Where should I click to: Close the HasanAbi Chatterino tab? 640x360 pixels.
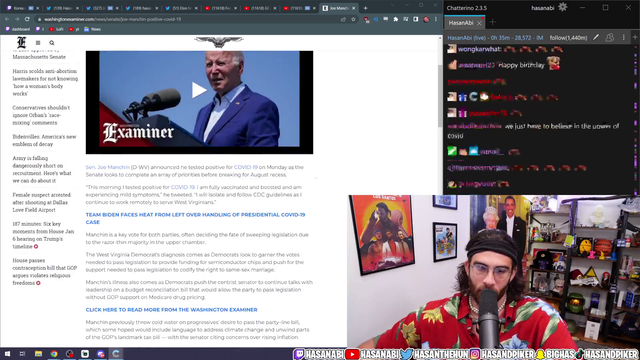click(x=479, y=23)
